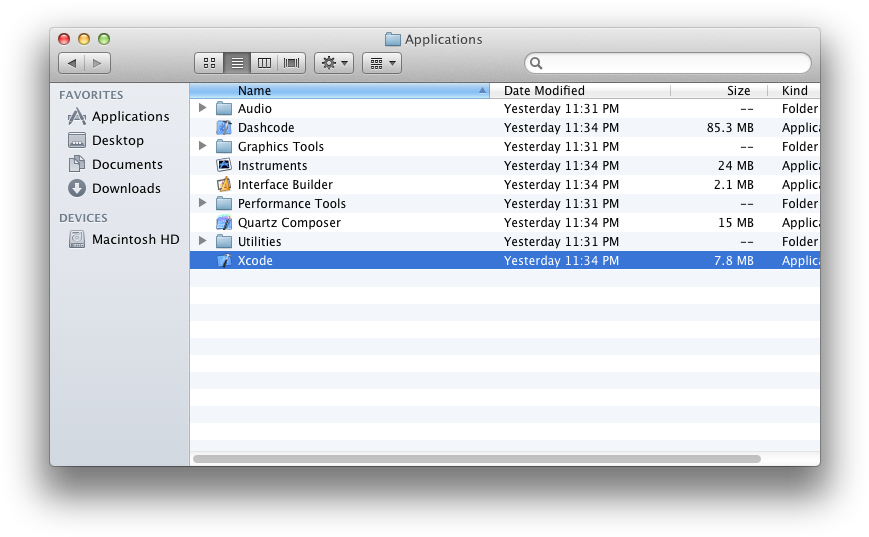Click the Utilities folder icon

[x=224, y=241]
